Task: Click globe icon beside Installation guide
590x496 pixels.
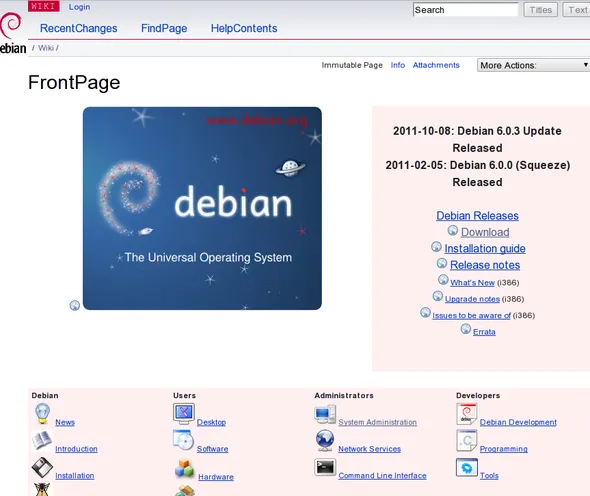Action: [x=436, y=246]
